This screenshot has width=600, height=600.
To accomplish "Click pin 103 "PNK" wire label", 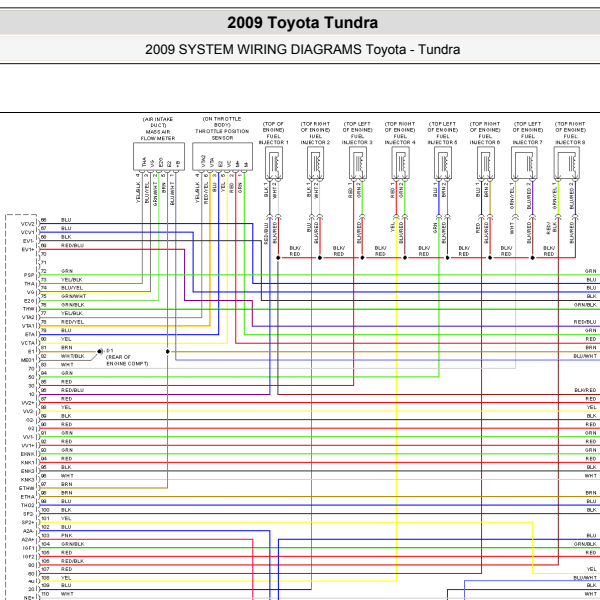I will [67, 535].
